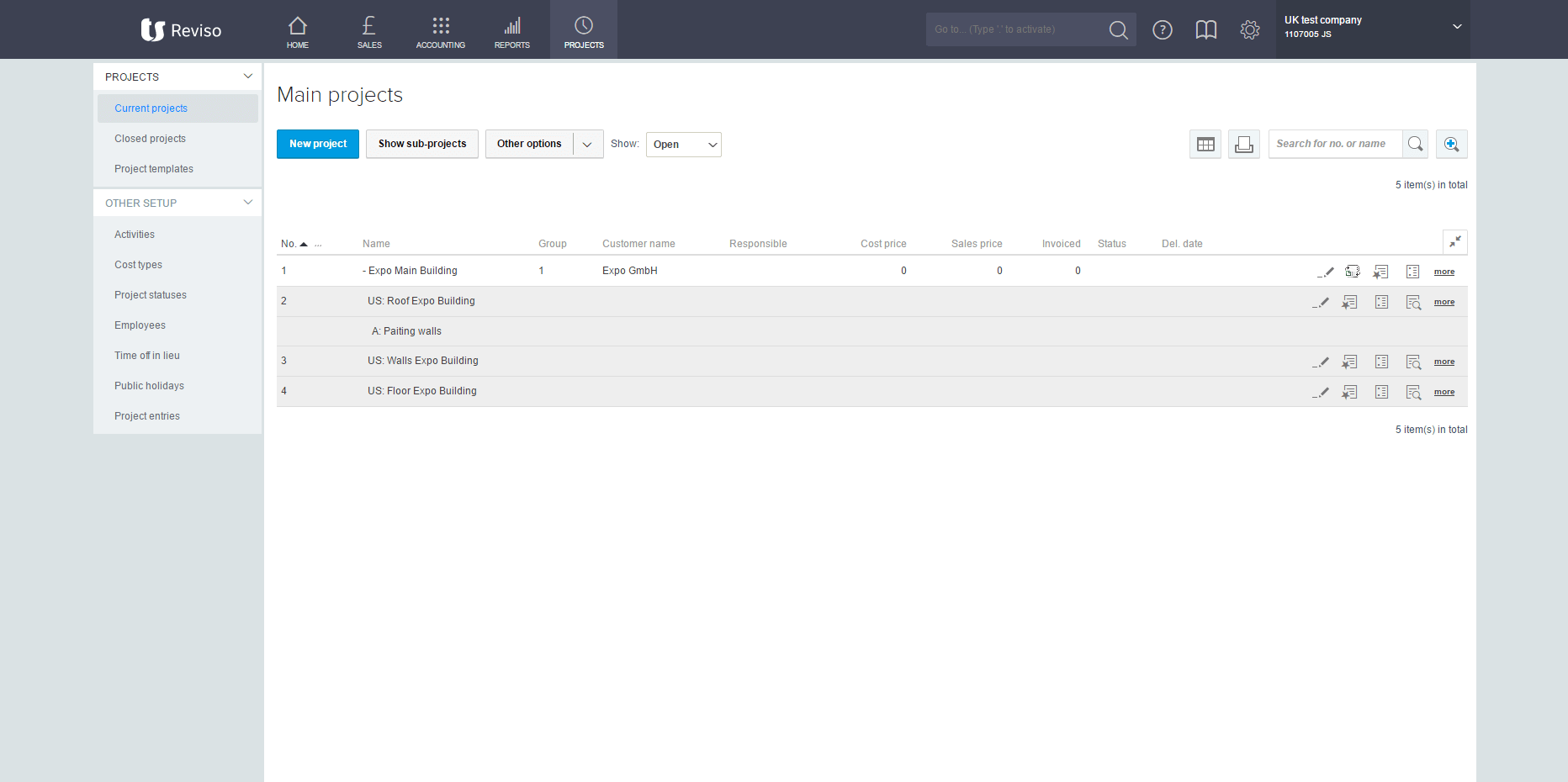Click list details icon for Roof Expo Building

point(1381,302)
